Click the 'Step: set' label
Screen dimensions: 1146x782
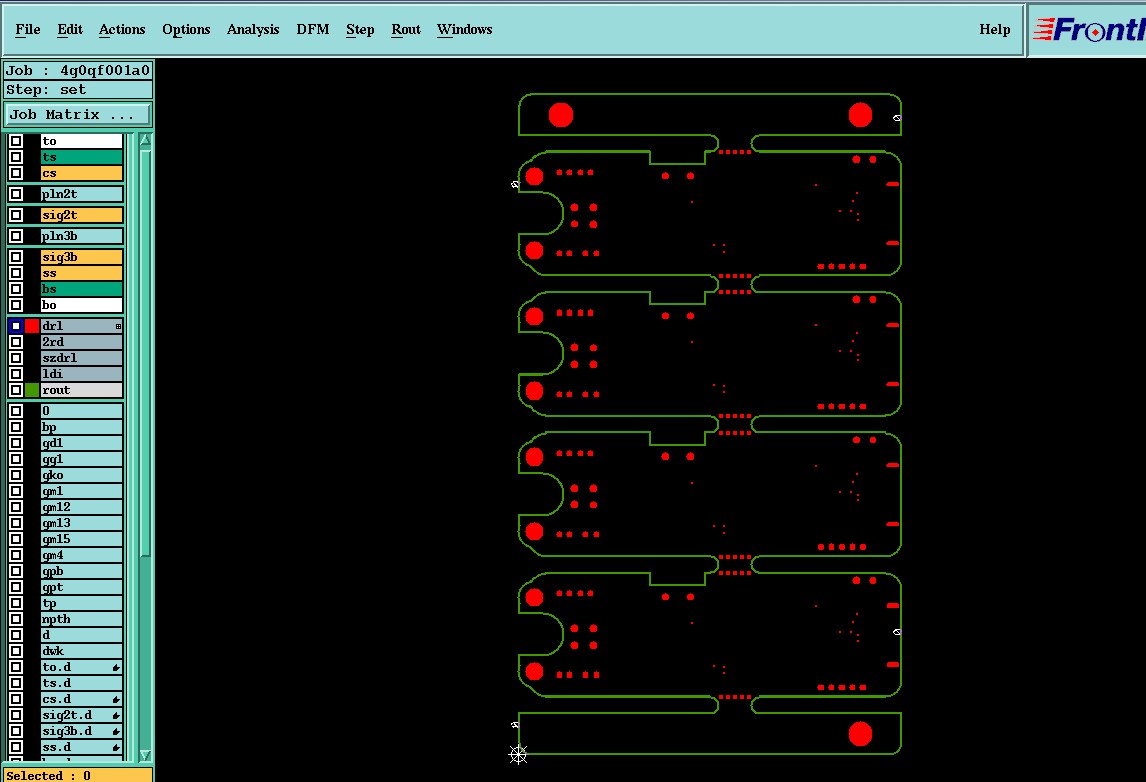pyautogui.click(x=78, y=90)
